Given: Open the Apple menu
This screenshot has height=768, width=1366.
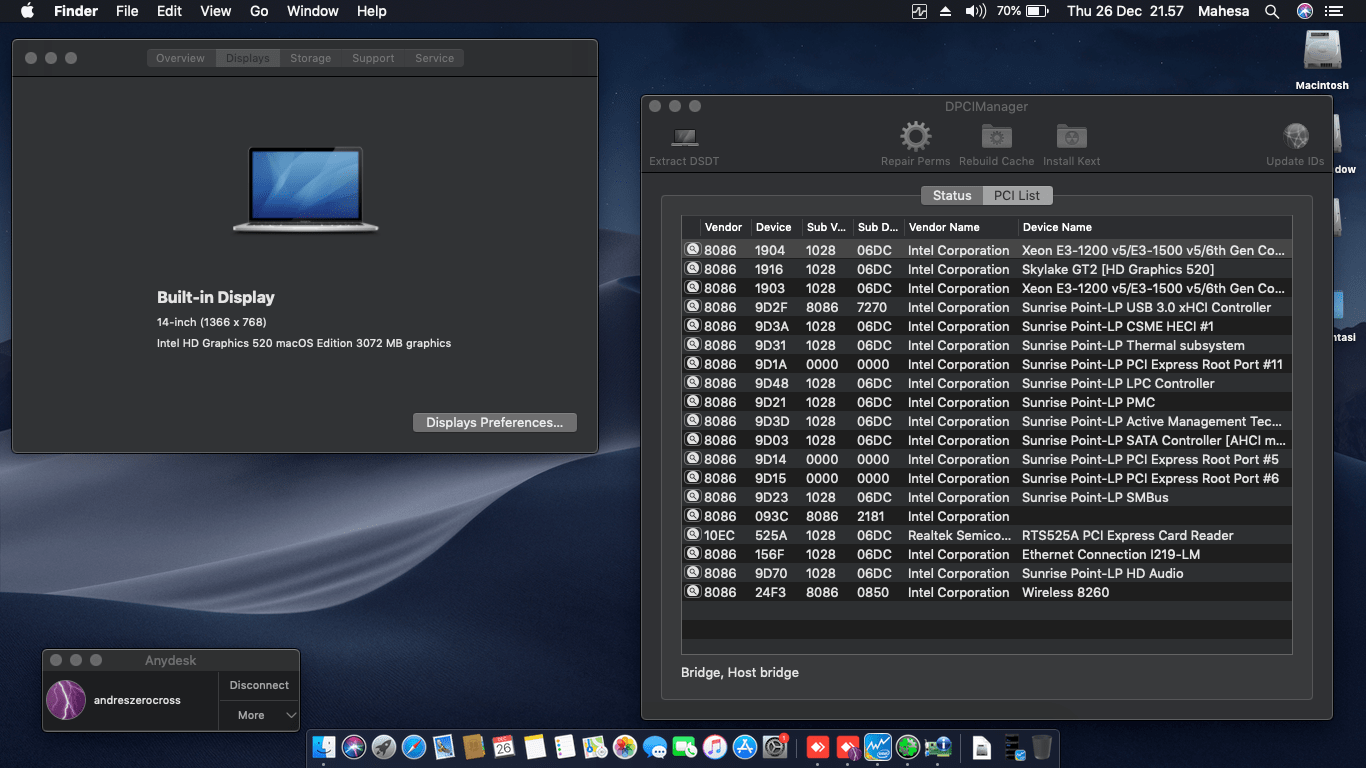Looking at the screenshot, I should click(x=27, y=11).
